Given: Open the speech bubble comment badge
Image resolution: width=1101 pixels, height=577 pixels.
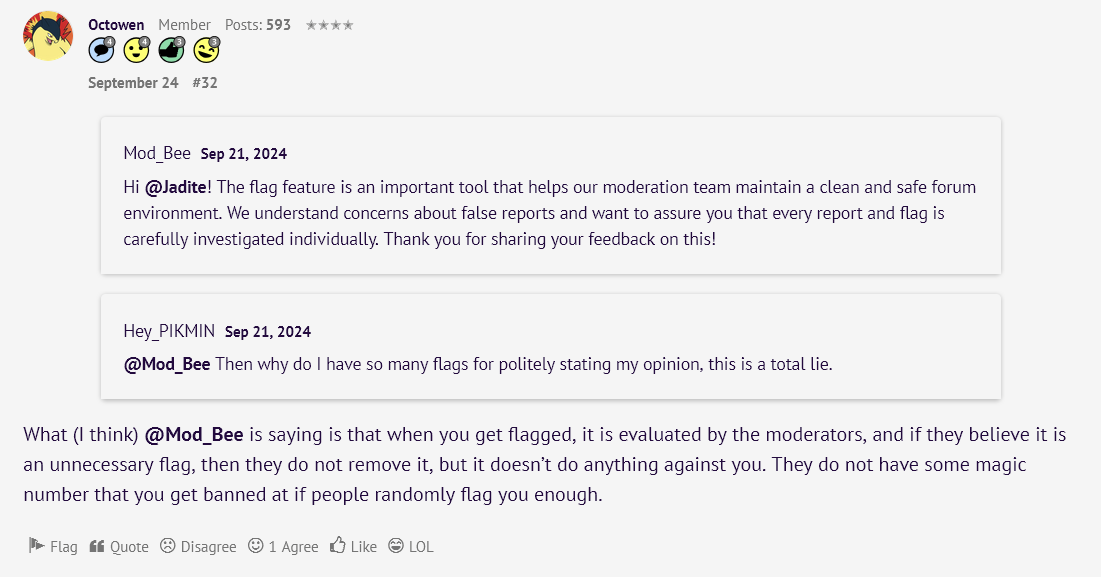Looking at the screenshot, I should click(x=102, y=51).
